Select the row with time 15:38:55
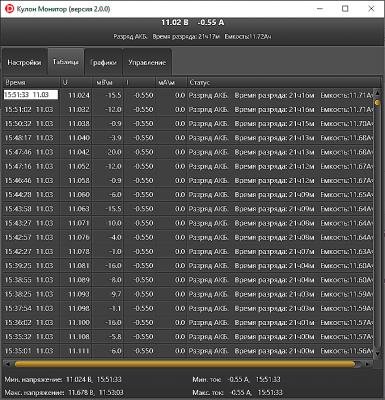Screen dimensions: 385x400 [x=188, y=280]
